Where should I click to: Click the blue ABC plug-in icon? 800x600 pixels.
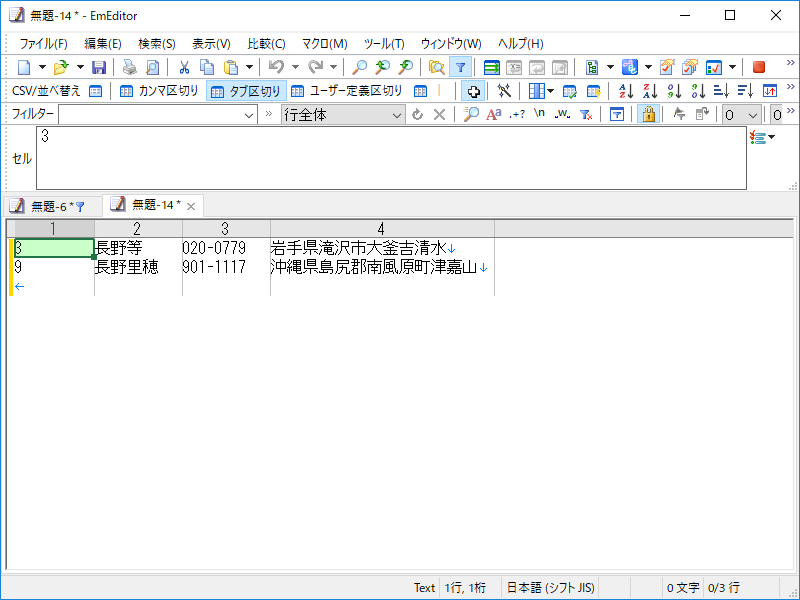pos(630,67)
